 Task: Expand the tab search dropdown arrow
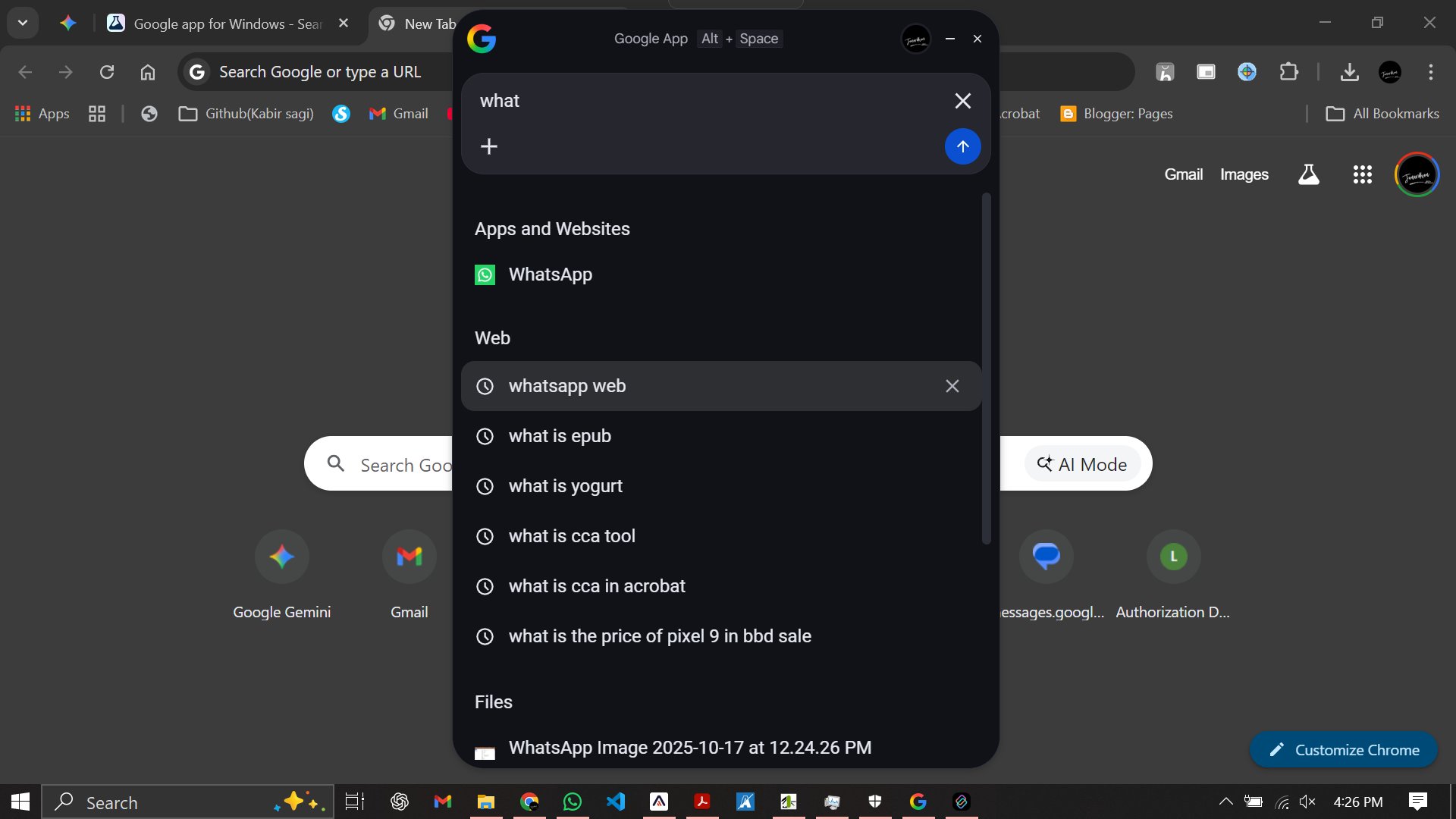tap(23, 23)
